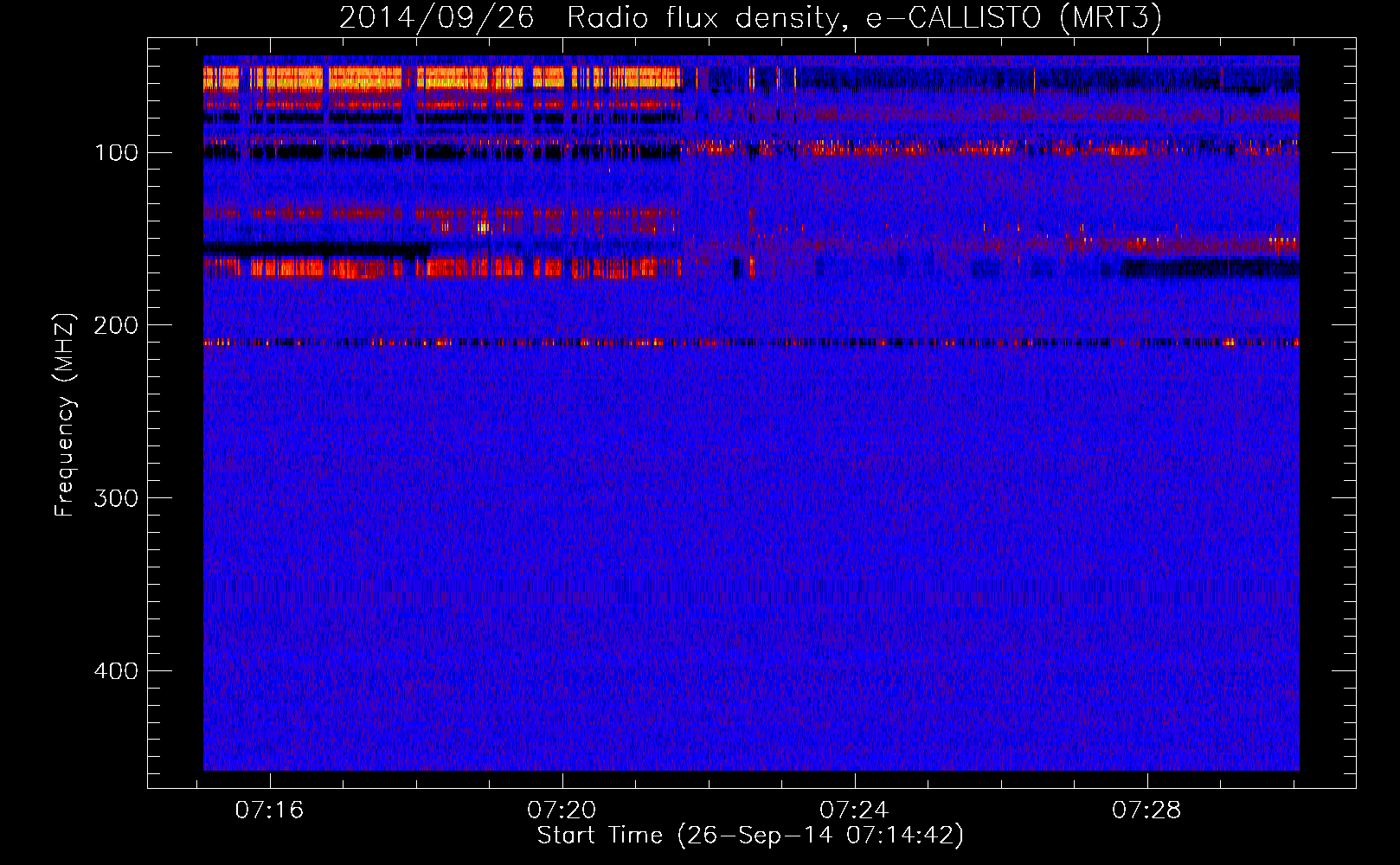1400x865 pixels.
Task: Select the 'Frequency (MHZ)' y-axis label
Action: point(65,415)
